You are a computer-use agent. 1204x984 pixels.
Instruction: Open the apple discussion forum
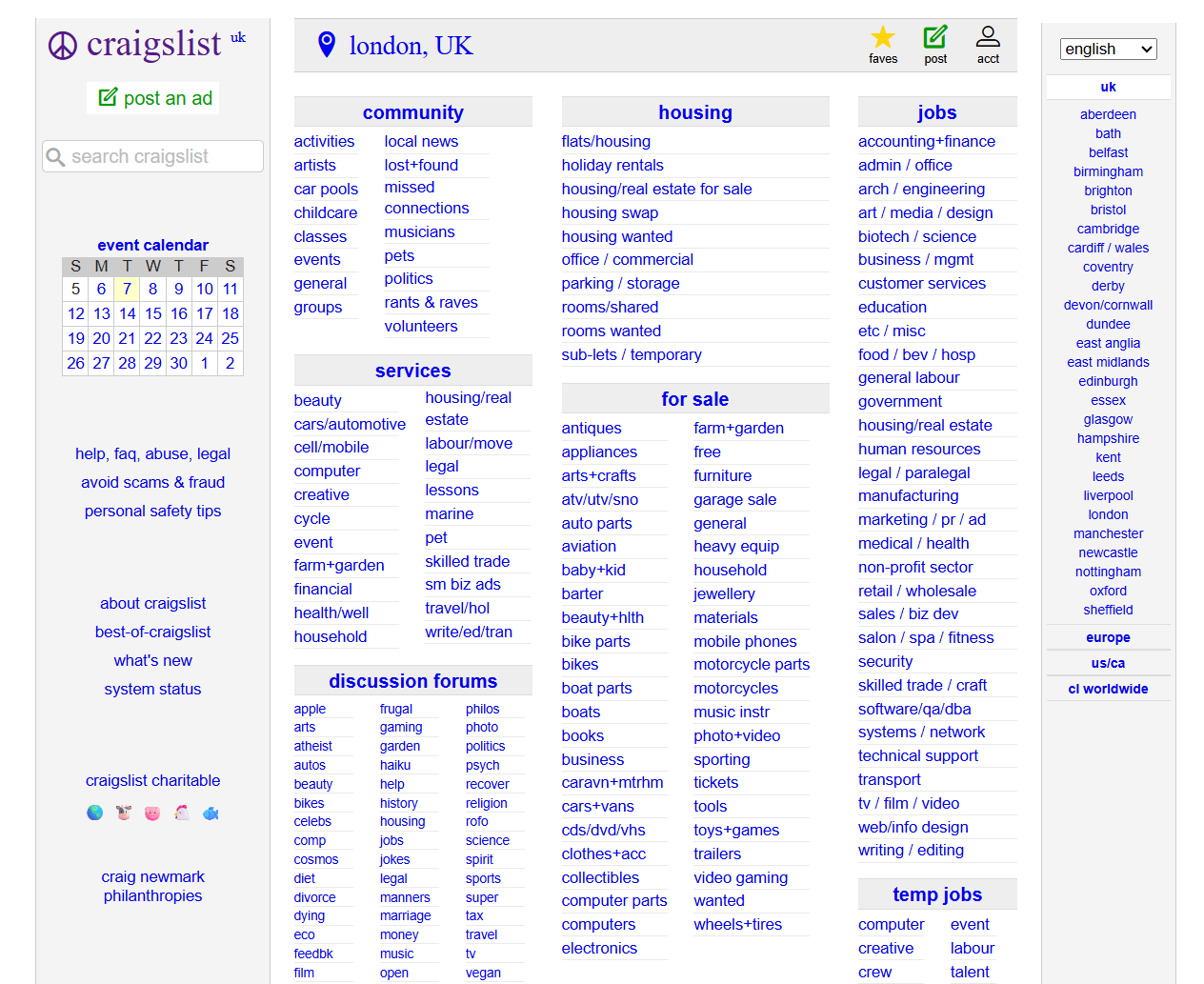310,709
